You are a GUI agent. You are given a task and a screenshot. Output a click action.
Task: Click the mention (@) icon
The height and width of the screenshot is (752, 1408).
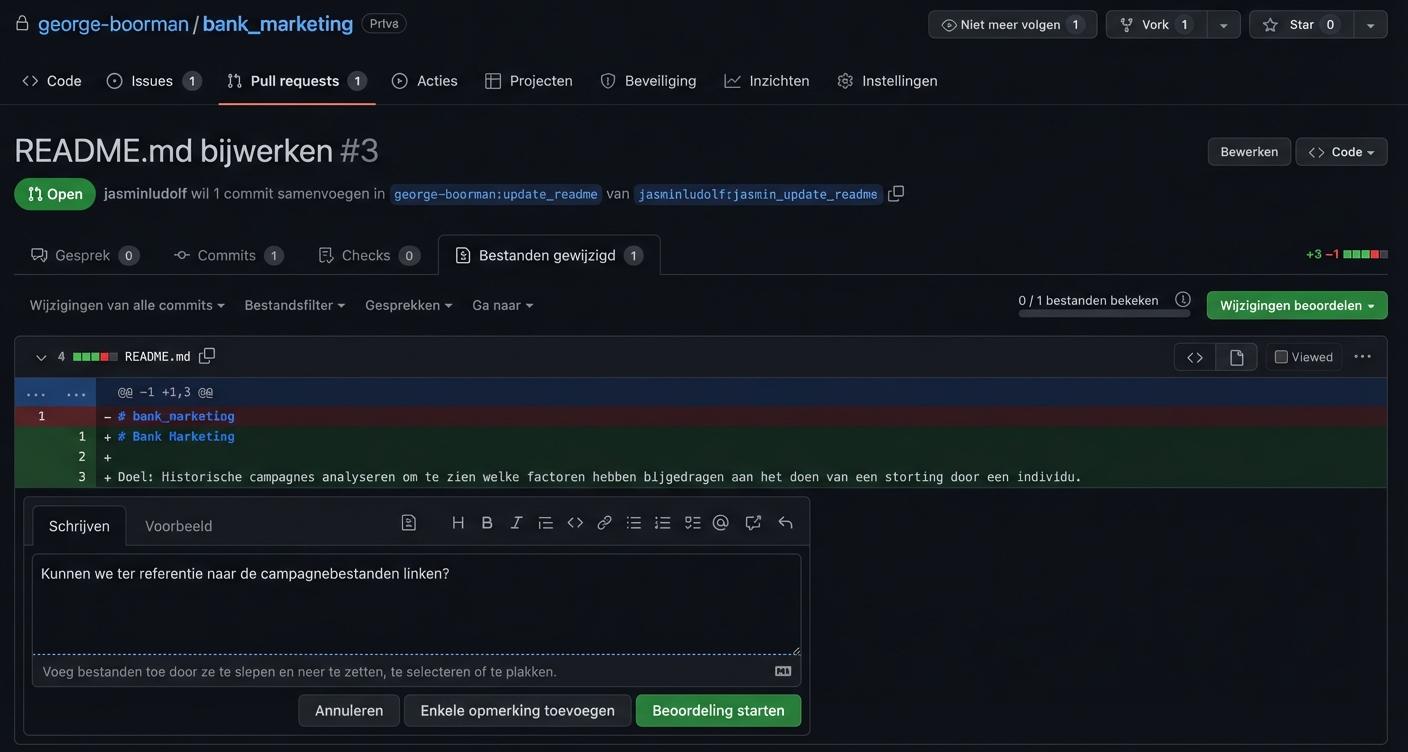(721, 523)
